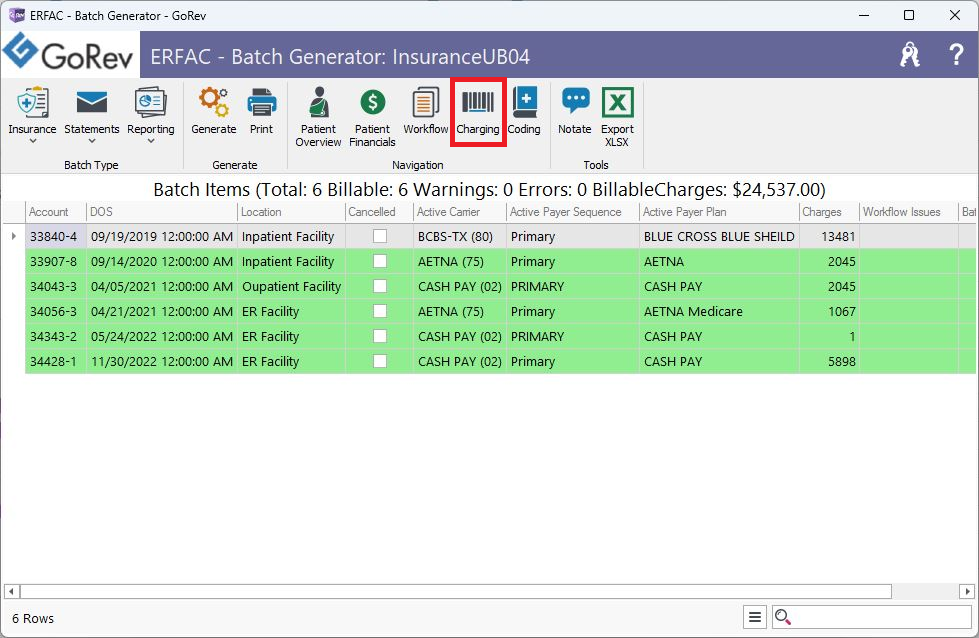
Task: Click the GoRev logo
Action: tap(69, 52)
